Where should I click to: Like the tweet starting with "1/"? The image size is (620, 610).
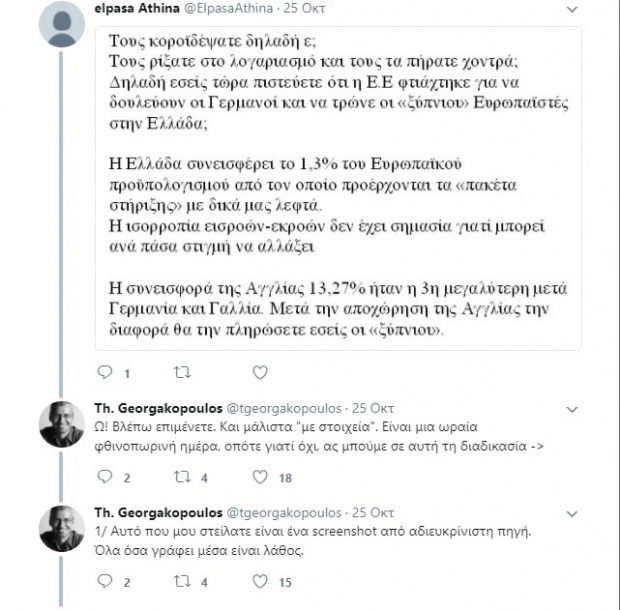(259, 581)
